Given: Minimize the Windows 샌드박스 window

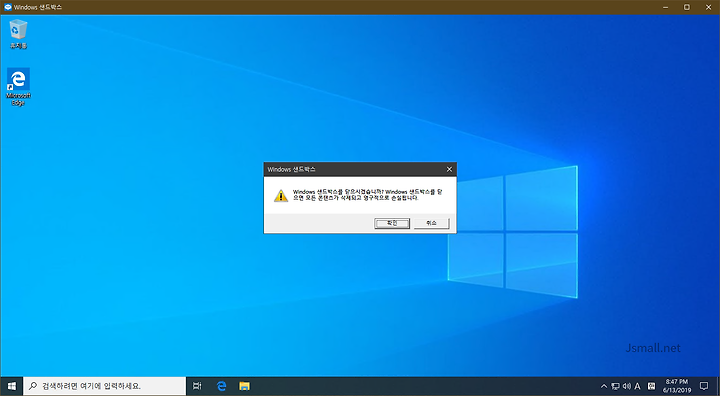Looking at the screenshot, I should click(665, 7).
